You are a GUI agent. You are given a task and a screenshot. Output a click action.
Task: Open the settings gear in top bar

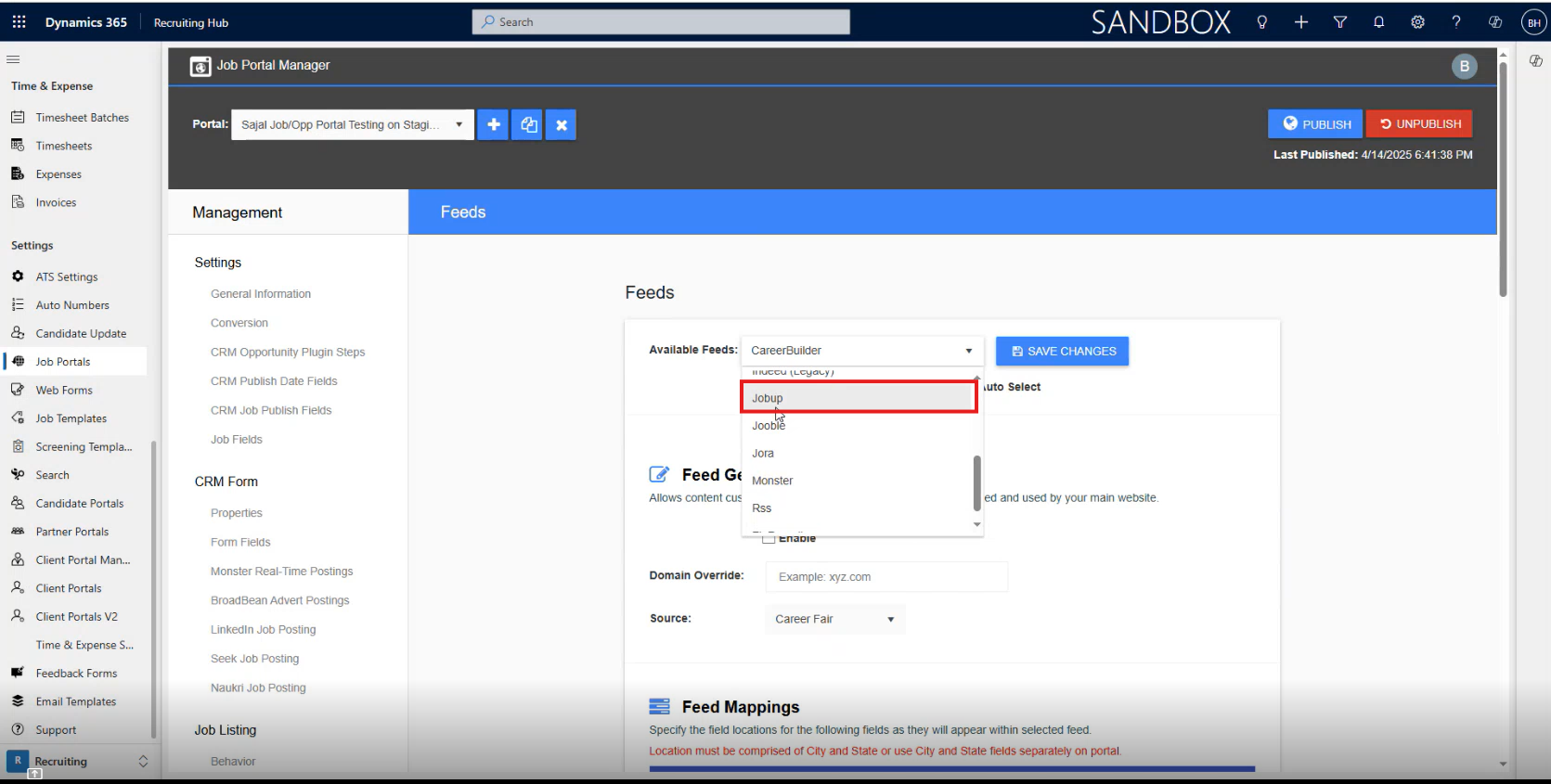point(1418,22)
